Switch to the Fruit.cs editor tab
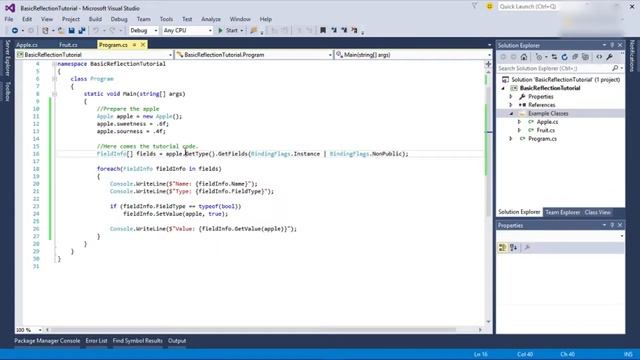The image size is (640, 360). coord(68,45)
